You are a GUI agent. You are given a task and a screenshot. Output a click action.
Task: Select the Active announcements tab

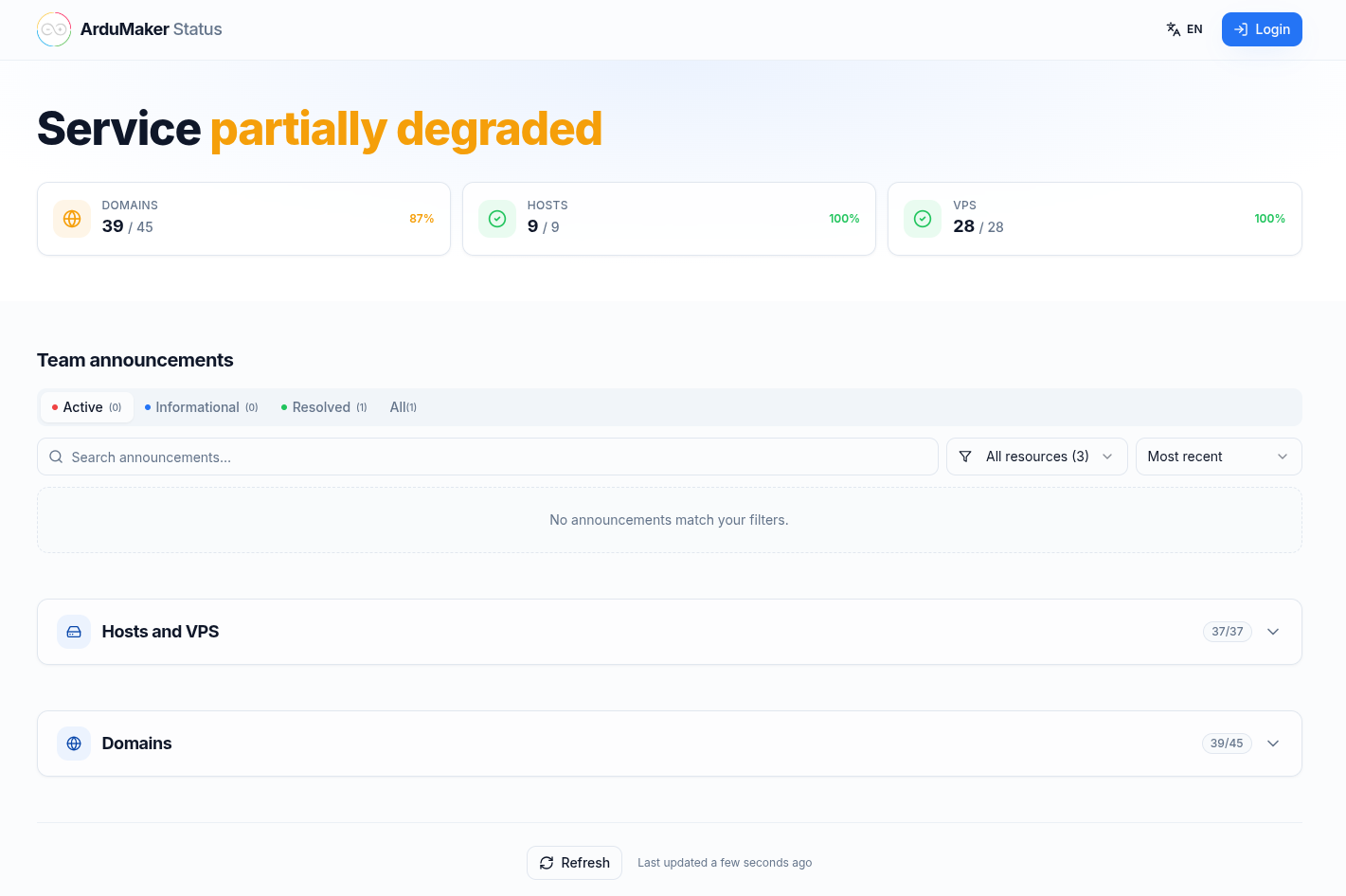tap(86, 407)
